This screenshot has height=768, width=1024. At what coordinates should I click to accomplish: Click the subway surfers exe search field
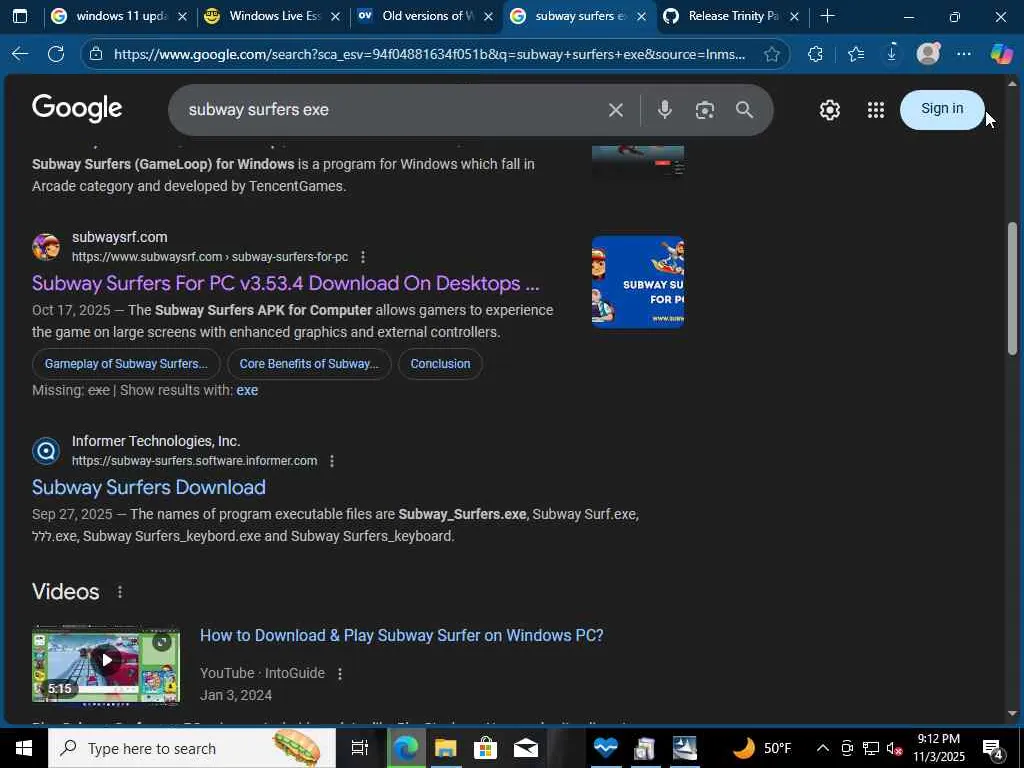point(392,110)
